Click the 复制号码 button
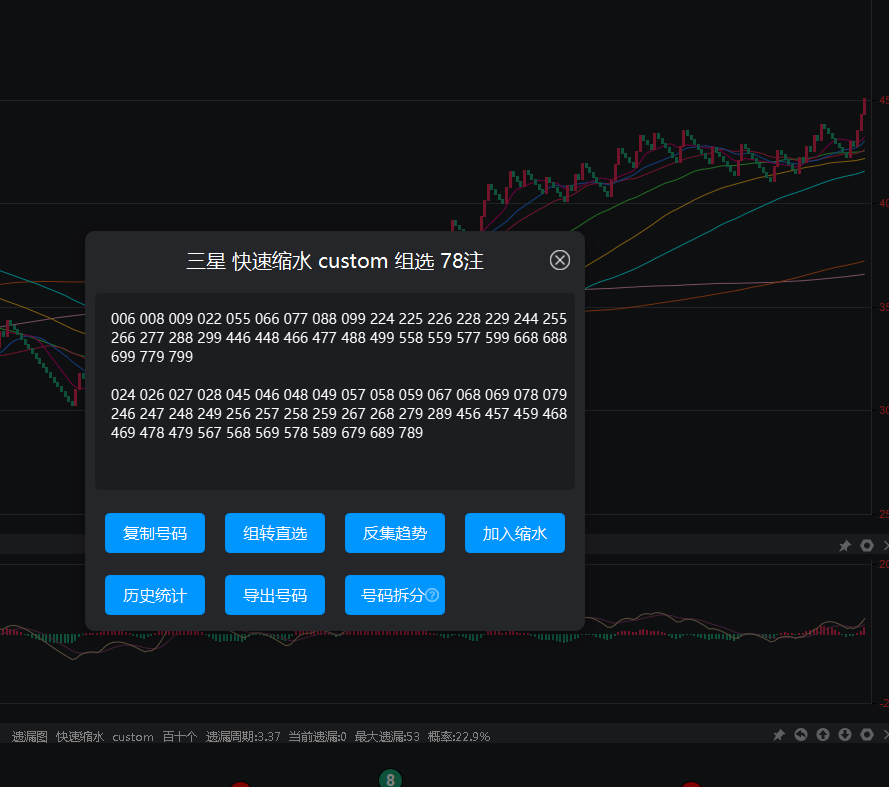 coord(155,533)
